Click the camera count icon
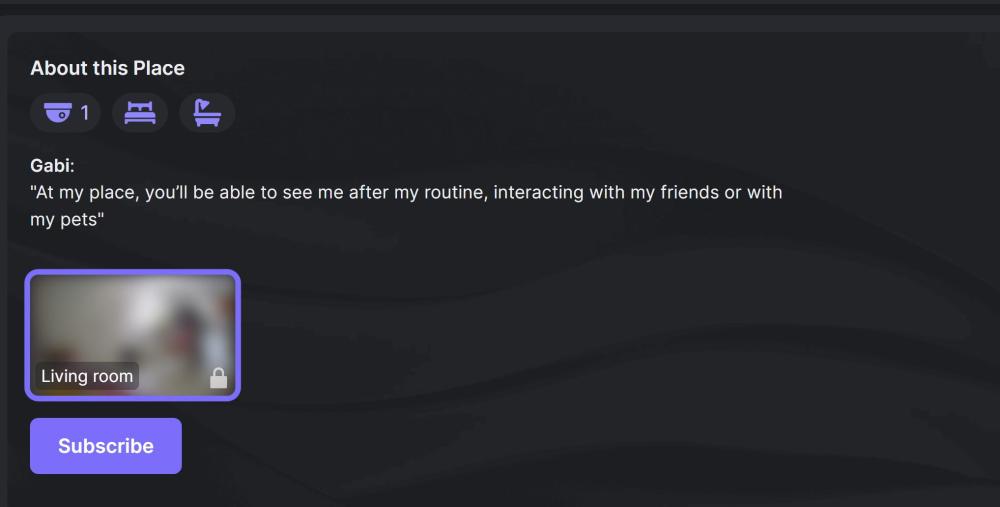1000x507 pixels. tap(58, 113)
